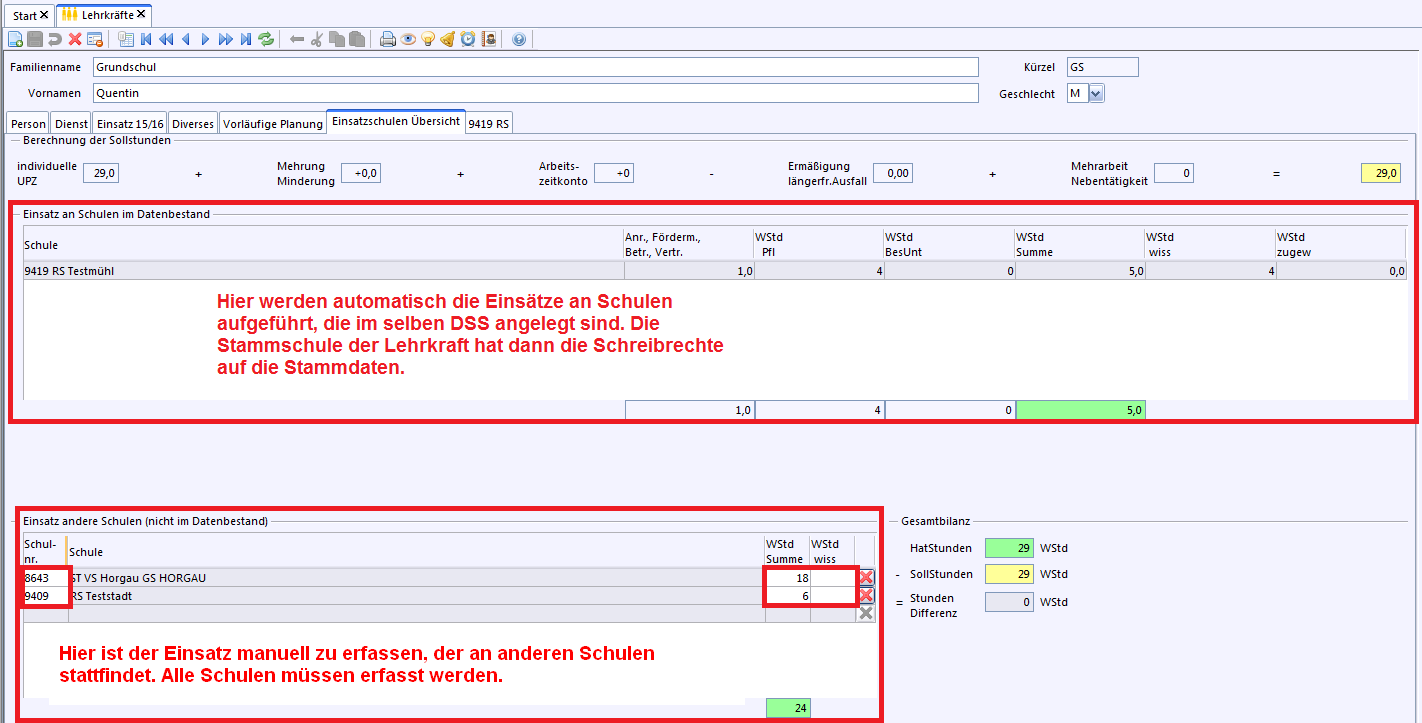Click the Arbeitszeitkonto field
This screenshot has width=1422, height=723.
tap(614, 173)
